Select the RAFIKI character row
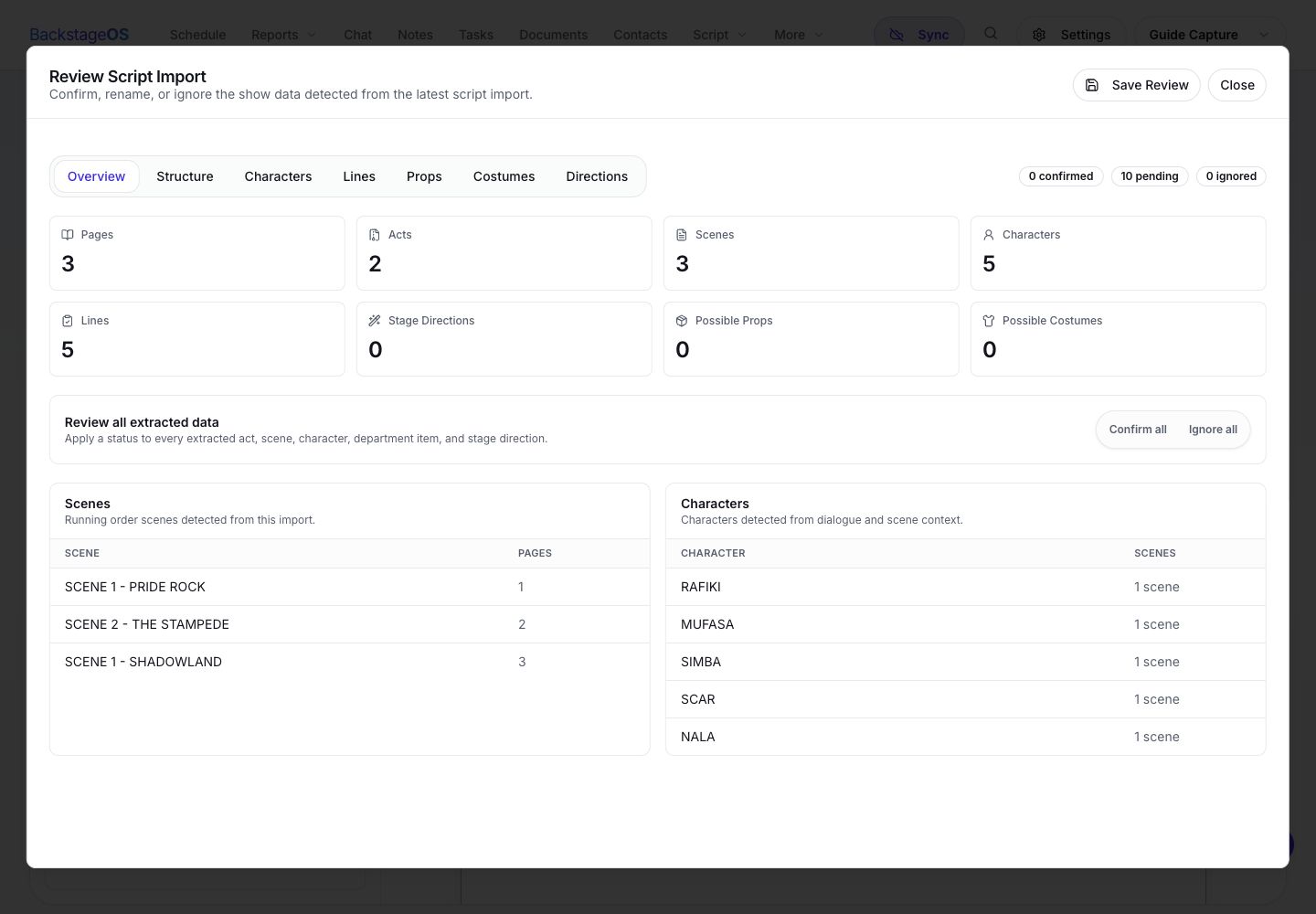This screenshot has width=1316, height=914. click(x=966, y=587)
